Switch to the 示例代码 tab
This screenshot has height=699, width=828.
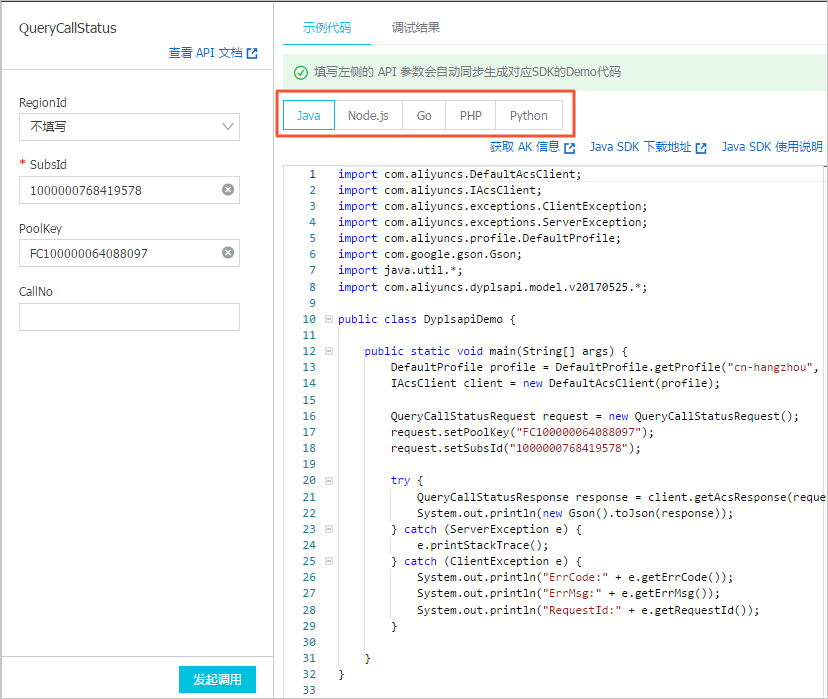(x=327, y=27)
